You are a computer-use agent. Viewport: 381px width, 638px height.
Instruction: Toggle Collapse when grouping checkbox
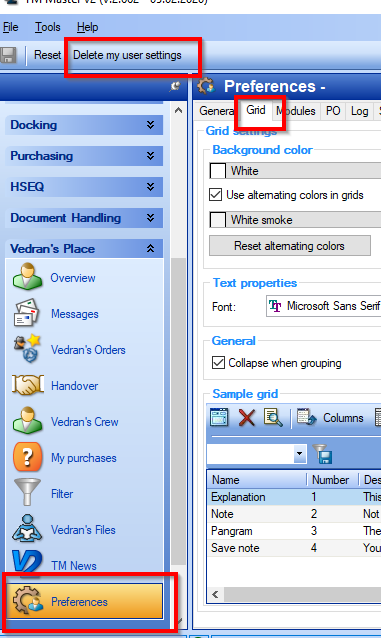tap(219, 362)
